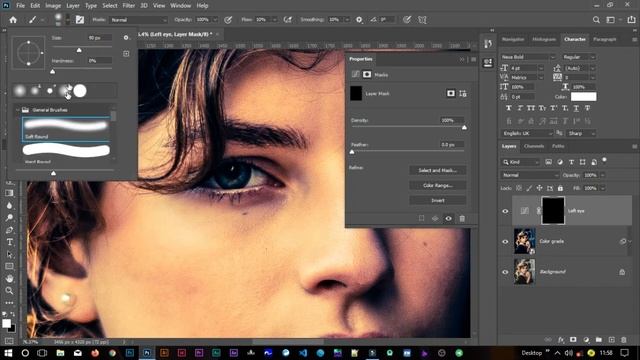The width and height of the screenshot is (640, 360).
Task: Select Left eye layer mask thumbnail
Action: [553, 211]
